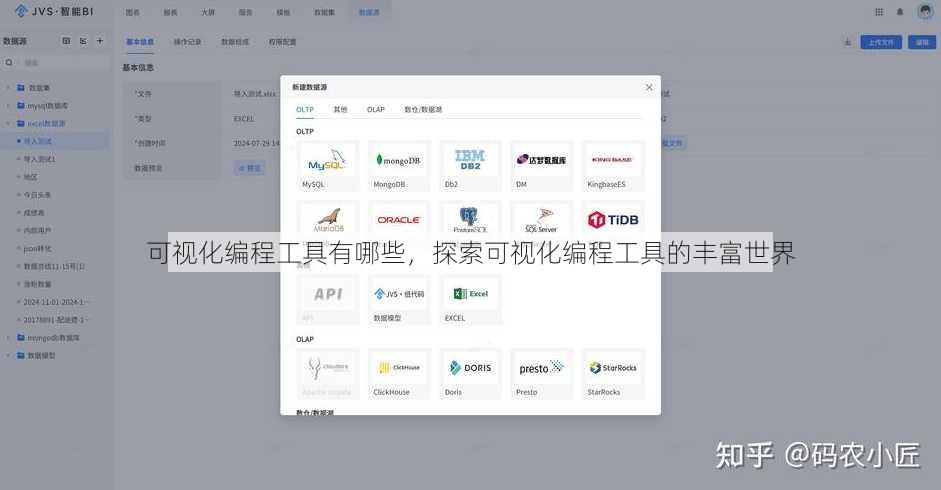Select the mysql数据库 folder
Image resolution: width=941 pixels, height=490 pixels.
(47, 106)
